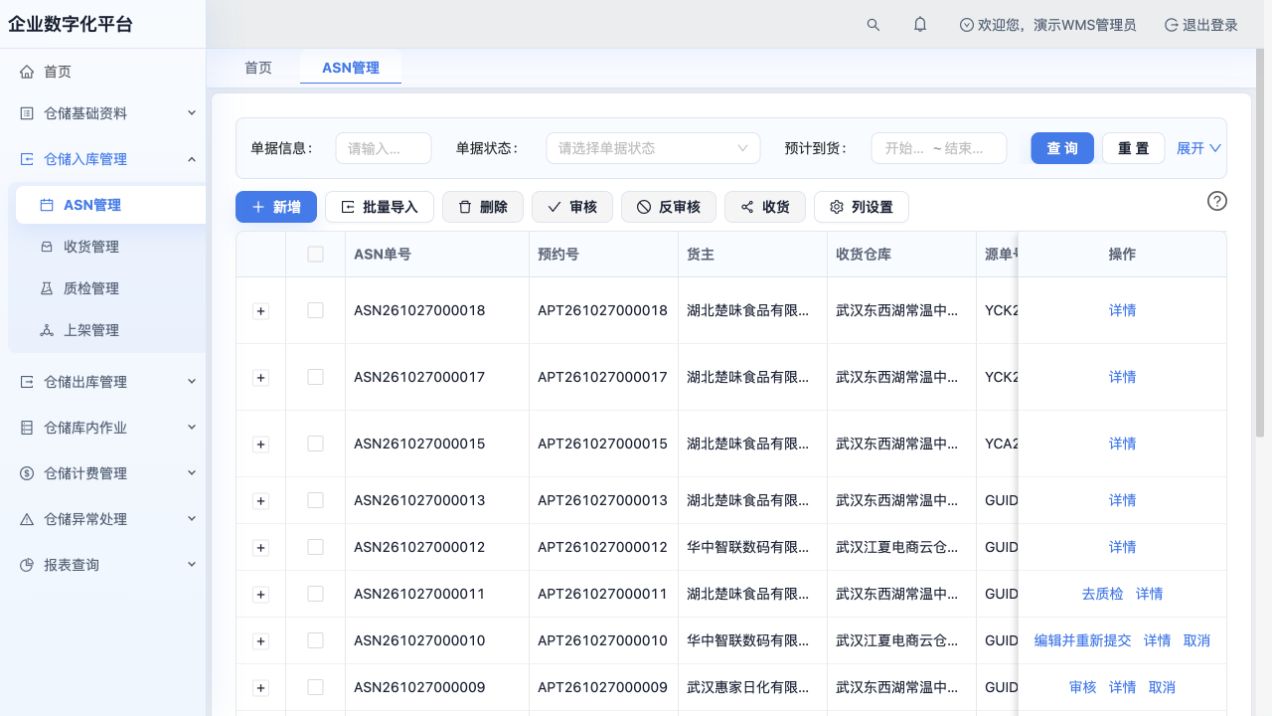Expand more filters via 展开
The width and height of the screenshot is (1272, 716).
pos(1199,148)
